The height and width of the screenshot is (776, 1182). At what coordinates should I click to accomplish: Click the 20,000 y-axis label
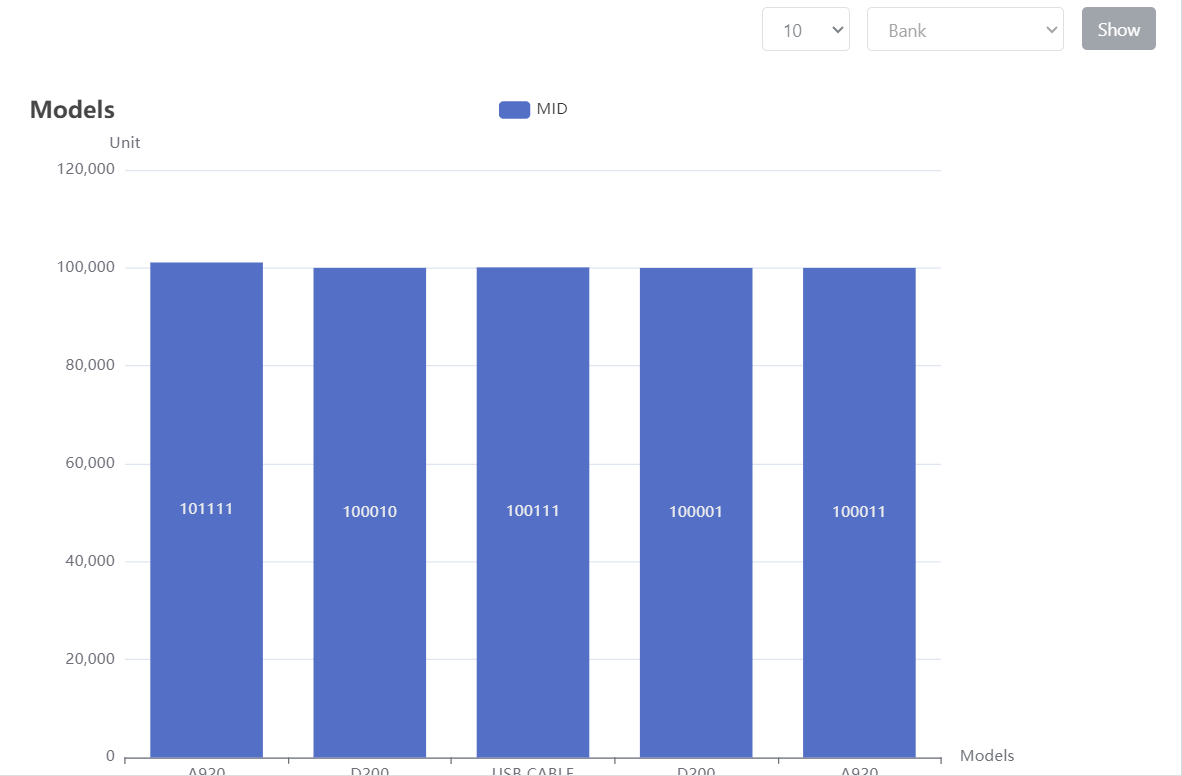[91, 659]
